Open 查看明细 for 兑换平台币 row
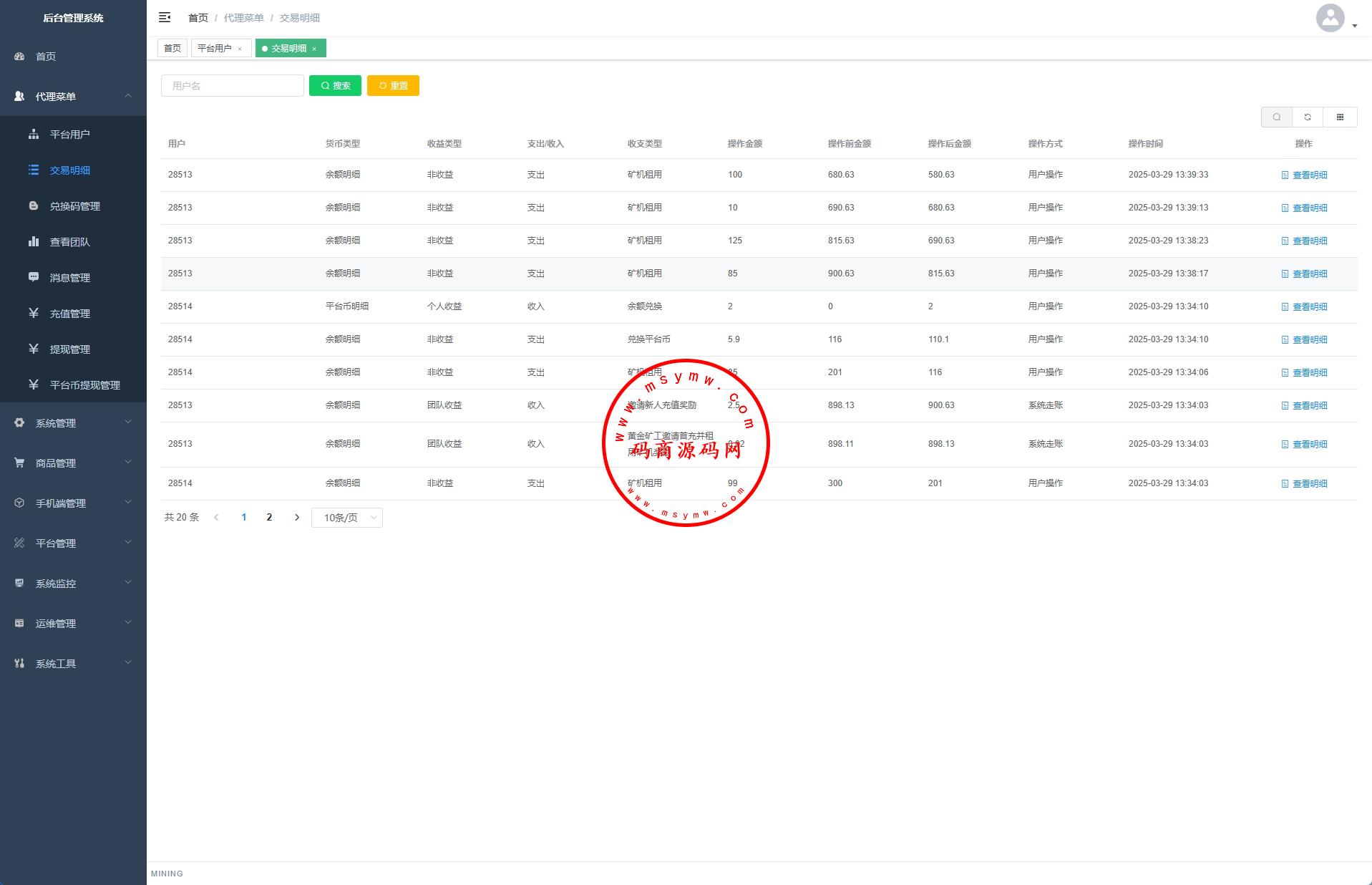Screen dimensions: 1372x885 [x=1304, y=340]
